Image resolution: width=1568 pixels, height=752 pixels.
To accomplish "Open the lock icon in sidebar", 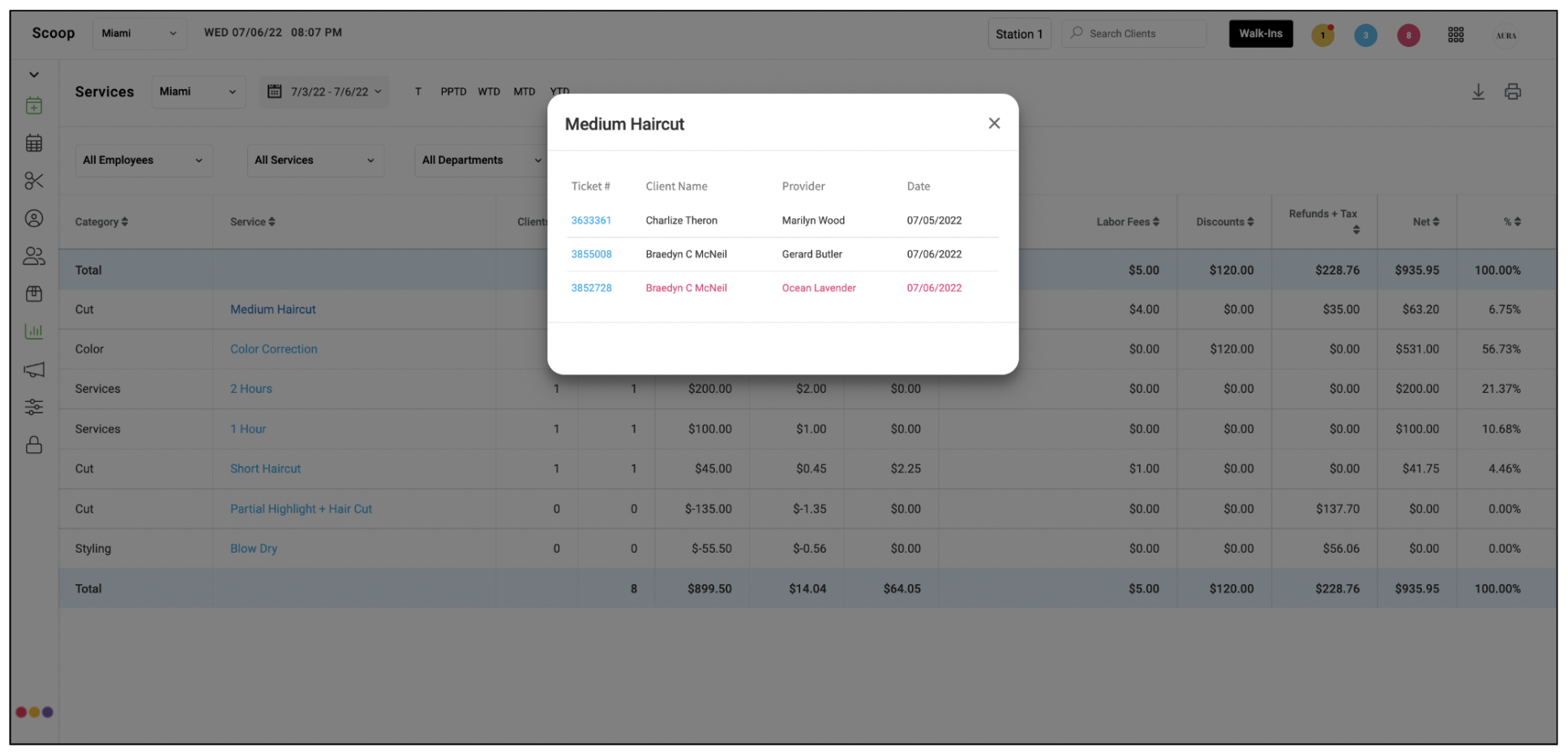I will [34, 445].
